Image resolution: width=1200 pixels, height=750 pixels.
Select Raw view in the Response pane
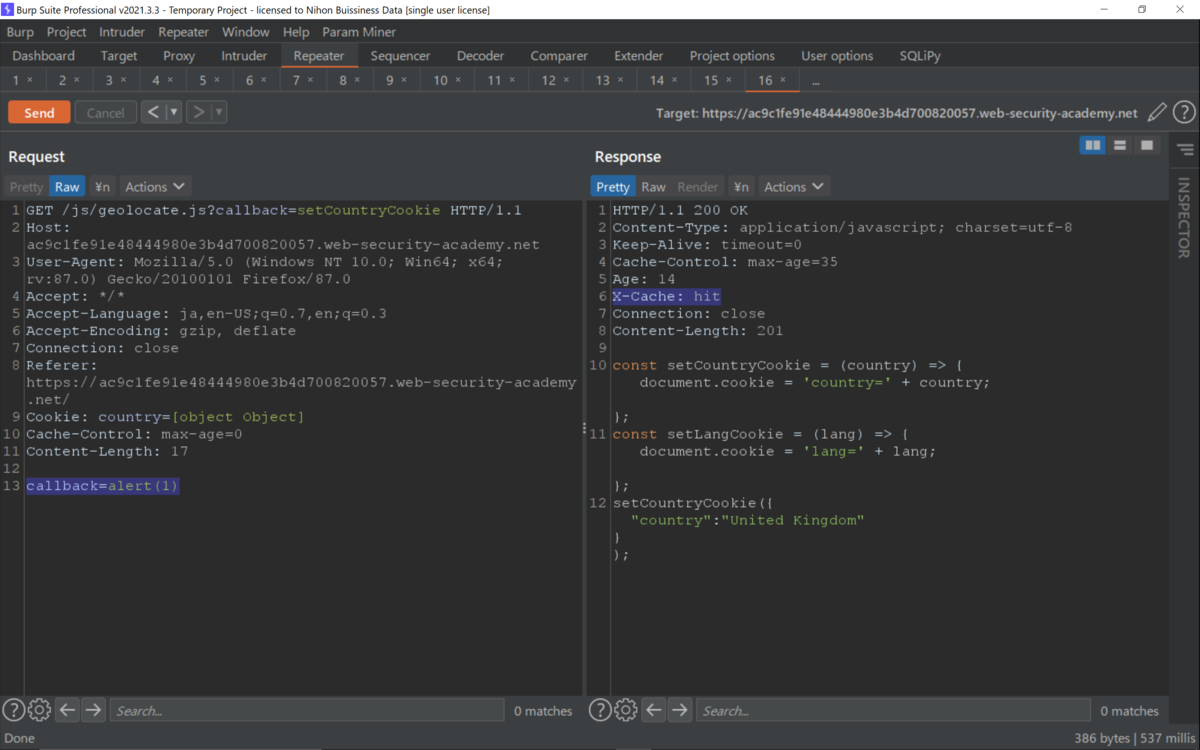point(653,187)
